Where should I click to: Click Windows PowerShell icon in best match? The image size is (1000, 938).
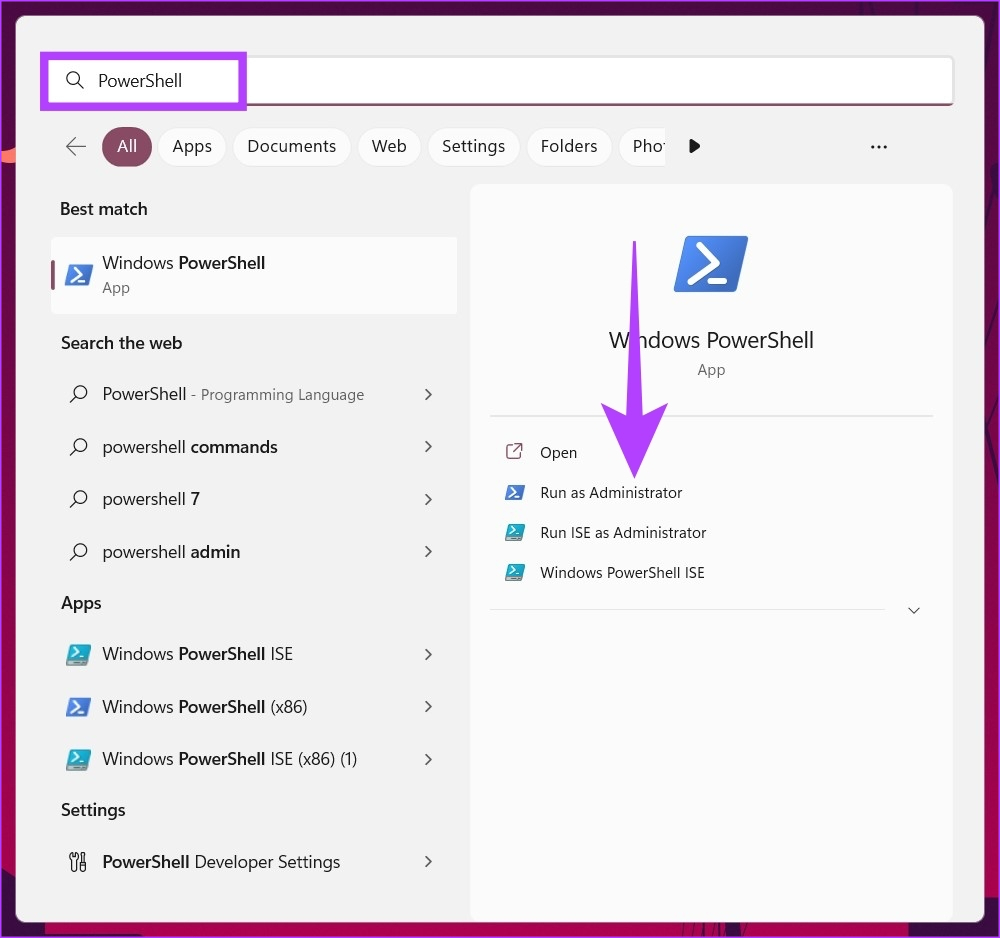(79, 275)
